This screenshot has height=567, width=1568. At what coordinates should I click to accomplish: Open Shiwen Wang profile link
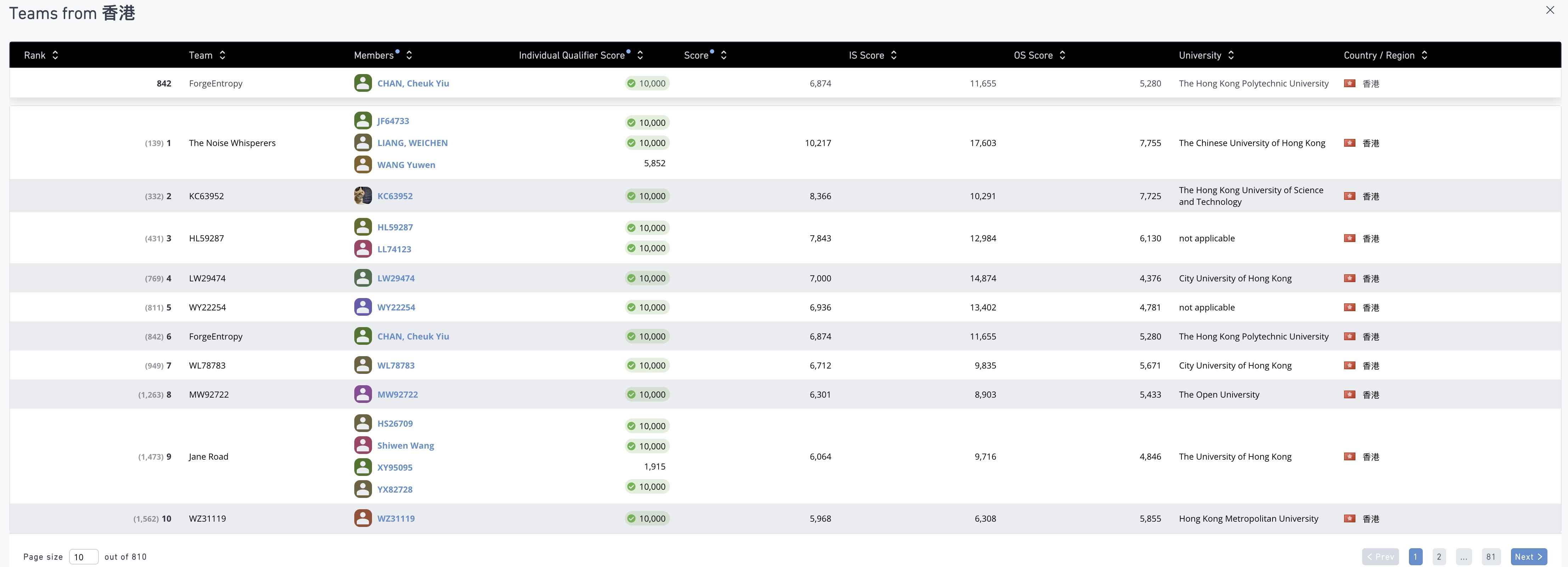click(405, 445)
